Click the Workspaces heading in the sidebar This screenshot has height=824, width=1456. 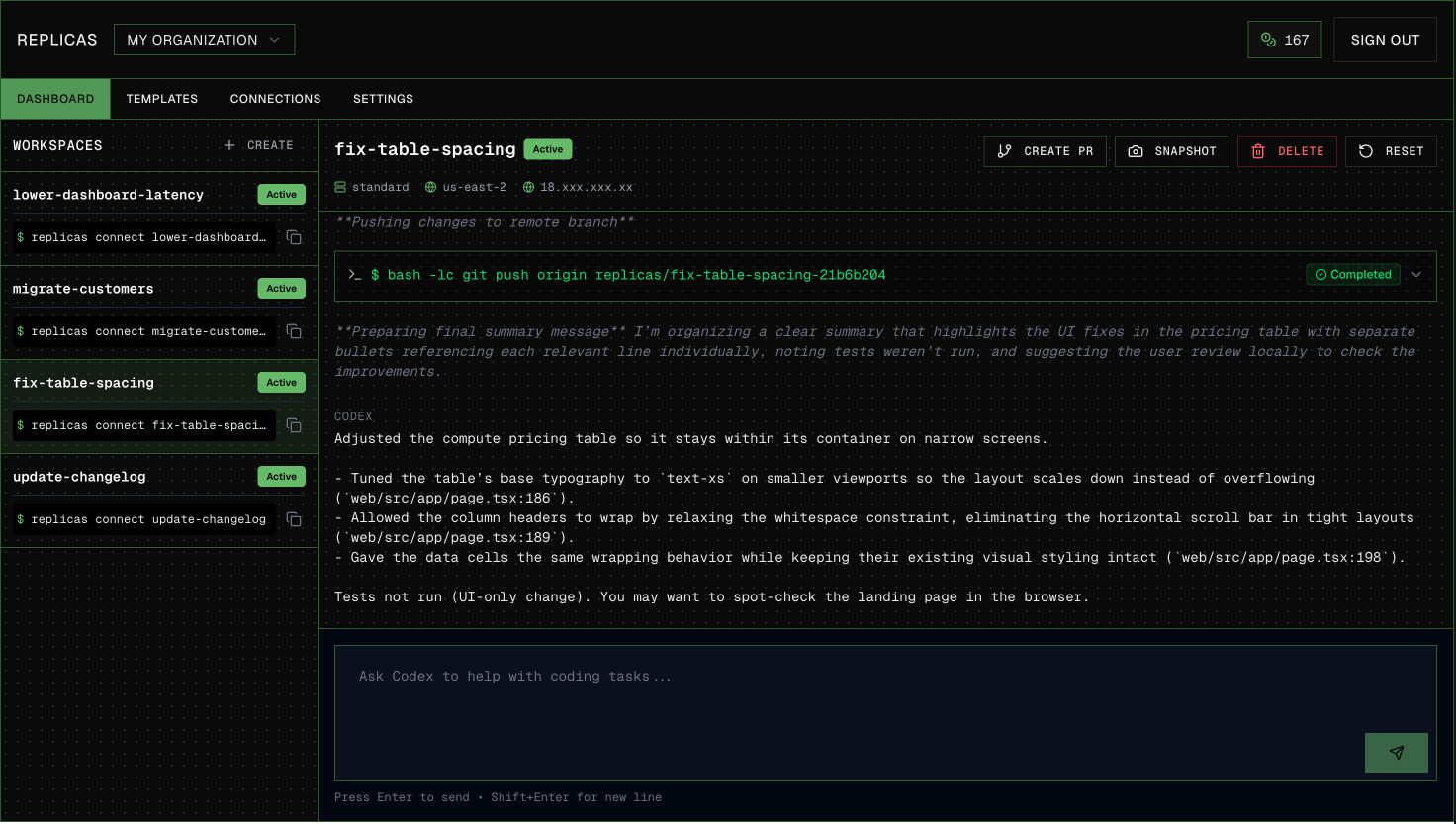(x=57, y=145)
